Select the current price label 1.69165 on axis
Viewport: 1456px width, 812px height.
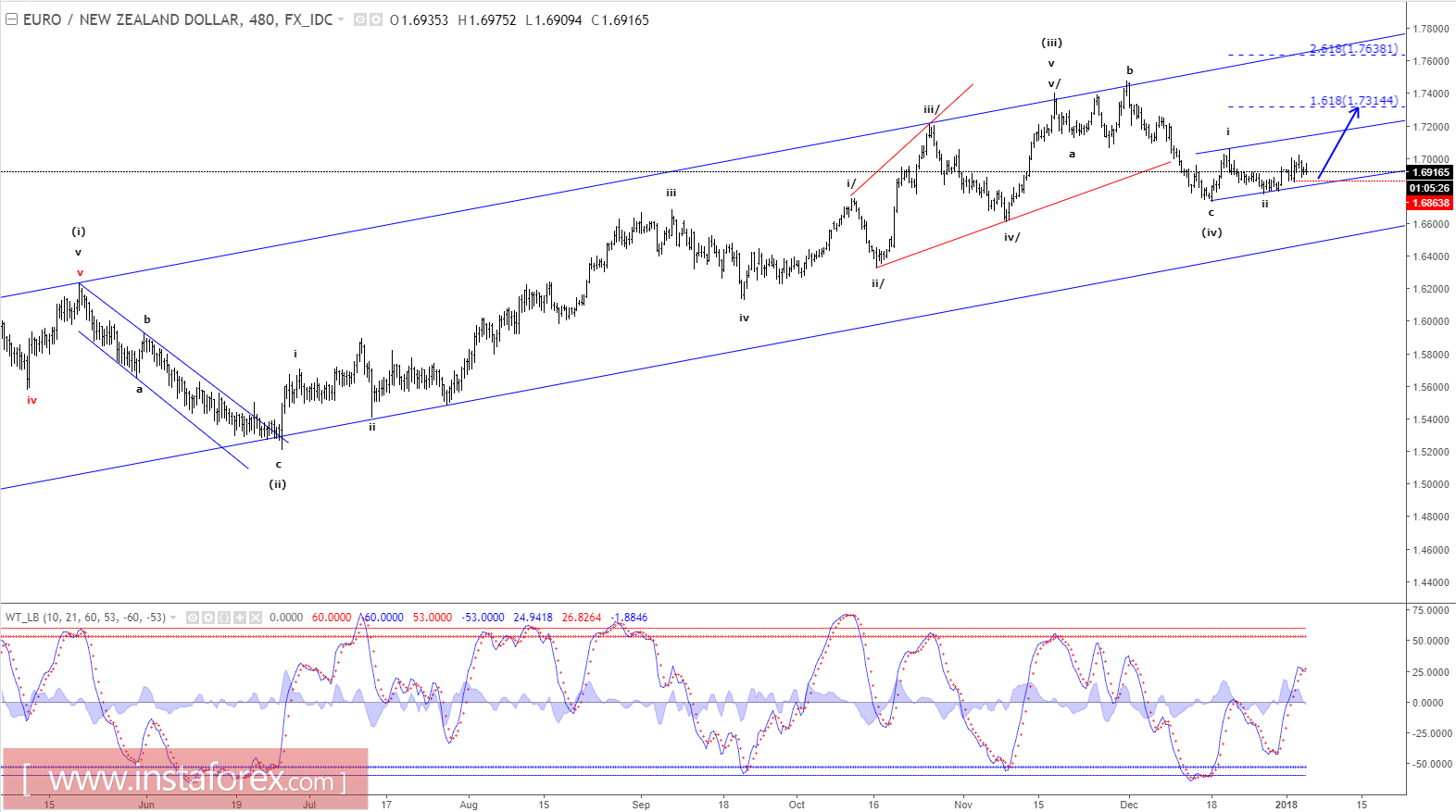(x=1430, y=172)
